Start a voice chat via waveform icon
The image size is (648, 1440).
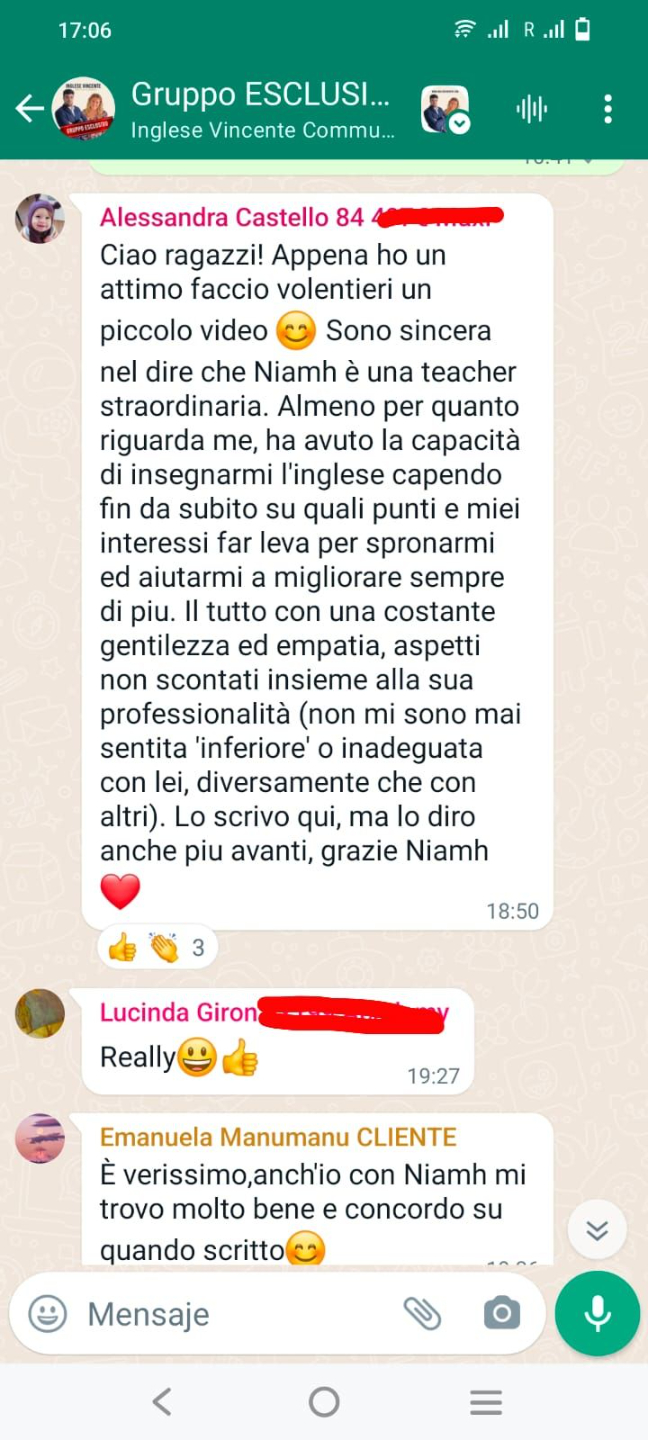pos(532,109)
